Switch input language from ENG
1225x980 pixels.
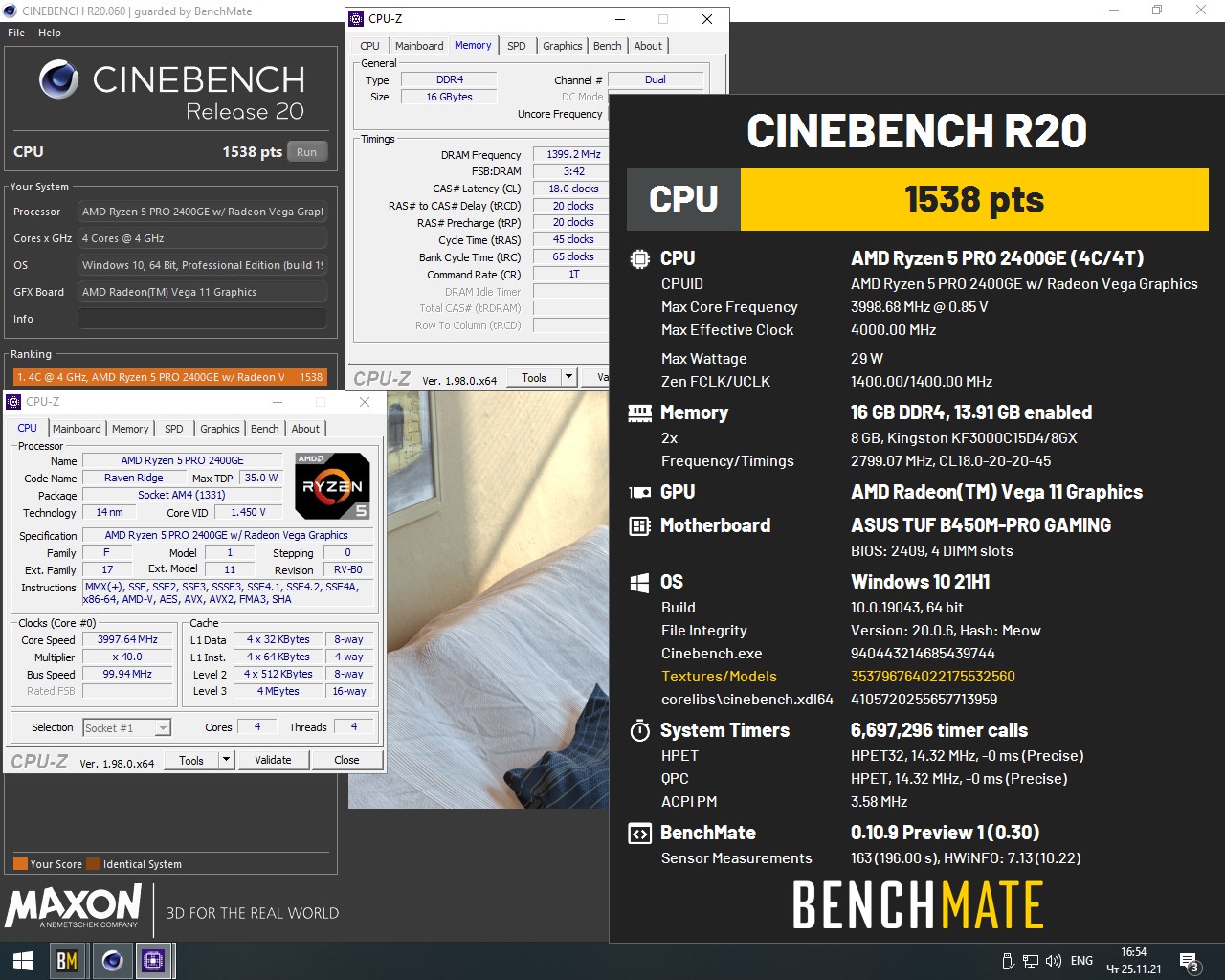point(1081,961)
